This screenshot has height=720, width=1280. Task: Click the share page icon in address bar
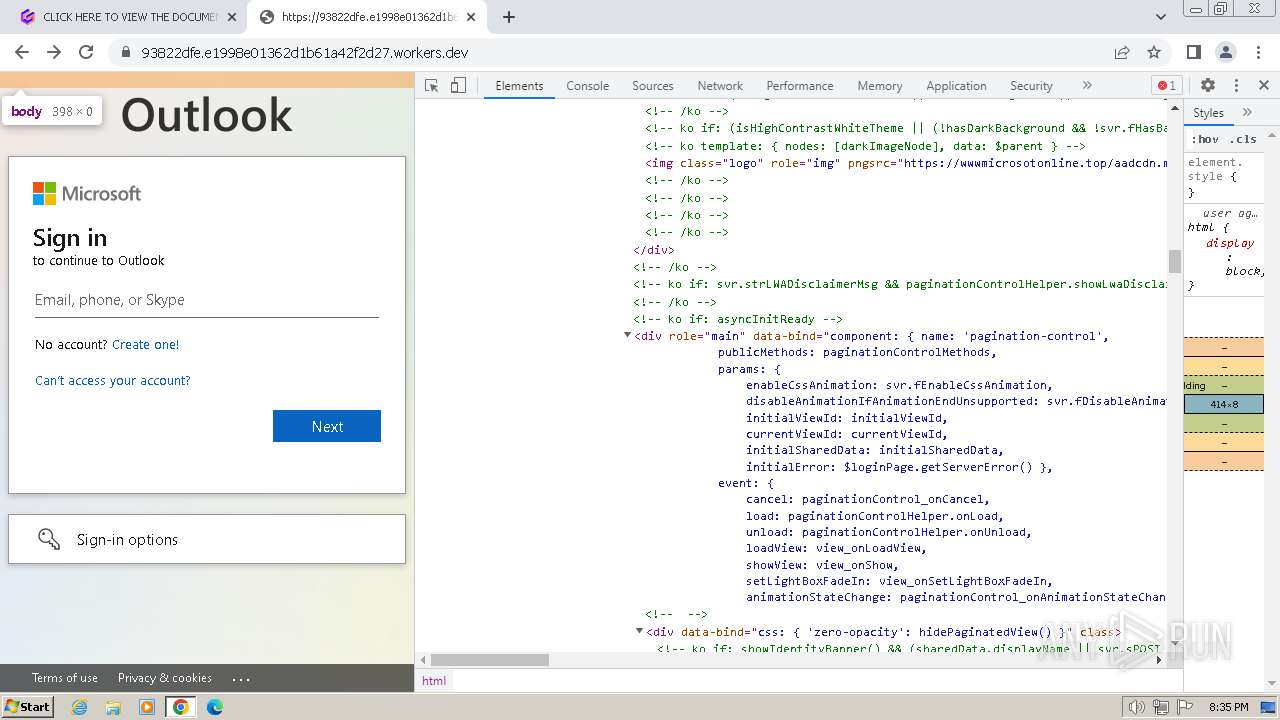1122,52
